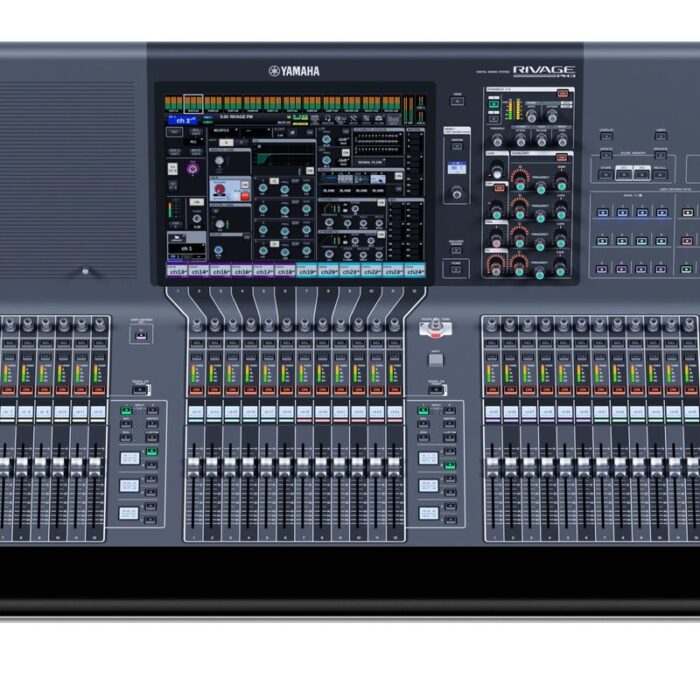Screen dimensions: 700x700
Task: Push the UNDO key above Scene Memory
Action: [661, 136]
